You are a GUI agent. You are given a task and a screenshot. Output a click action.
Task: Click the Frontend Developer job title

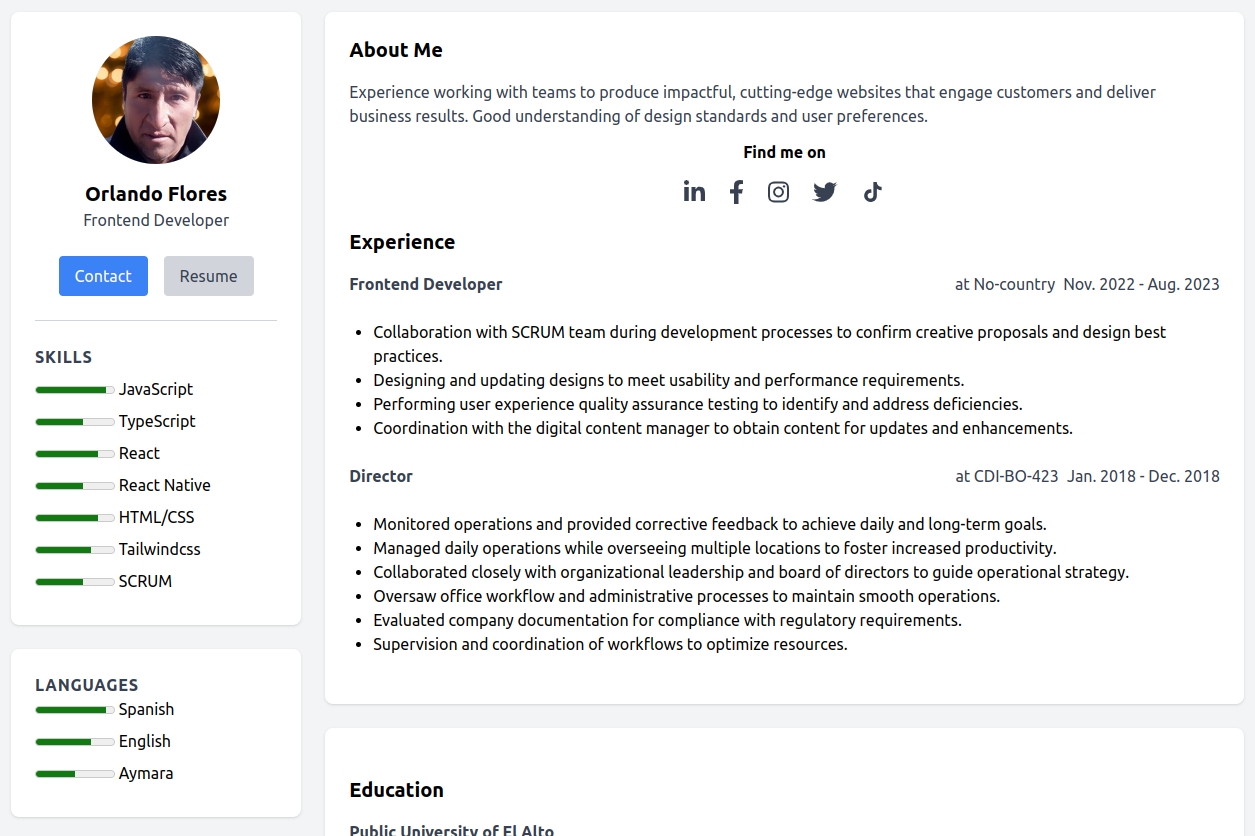coord(426,284)
